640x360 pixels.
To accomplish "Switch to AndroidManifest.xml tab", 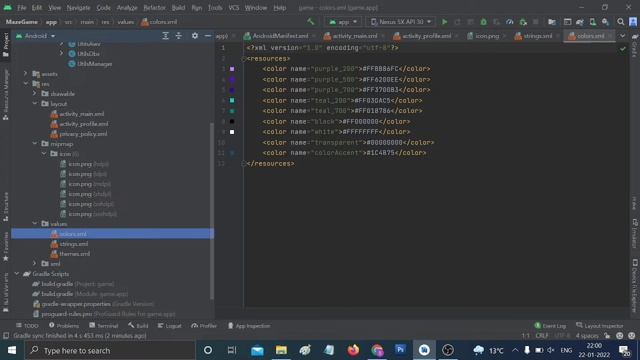I will coord(280,36).
